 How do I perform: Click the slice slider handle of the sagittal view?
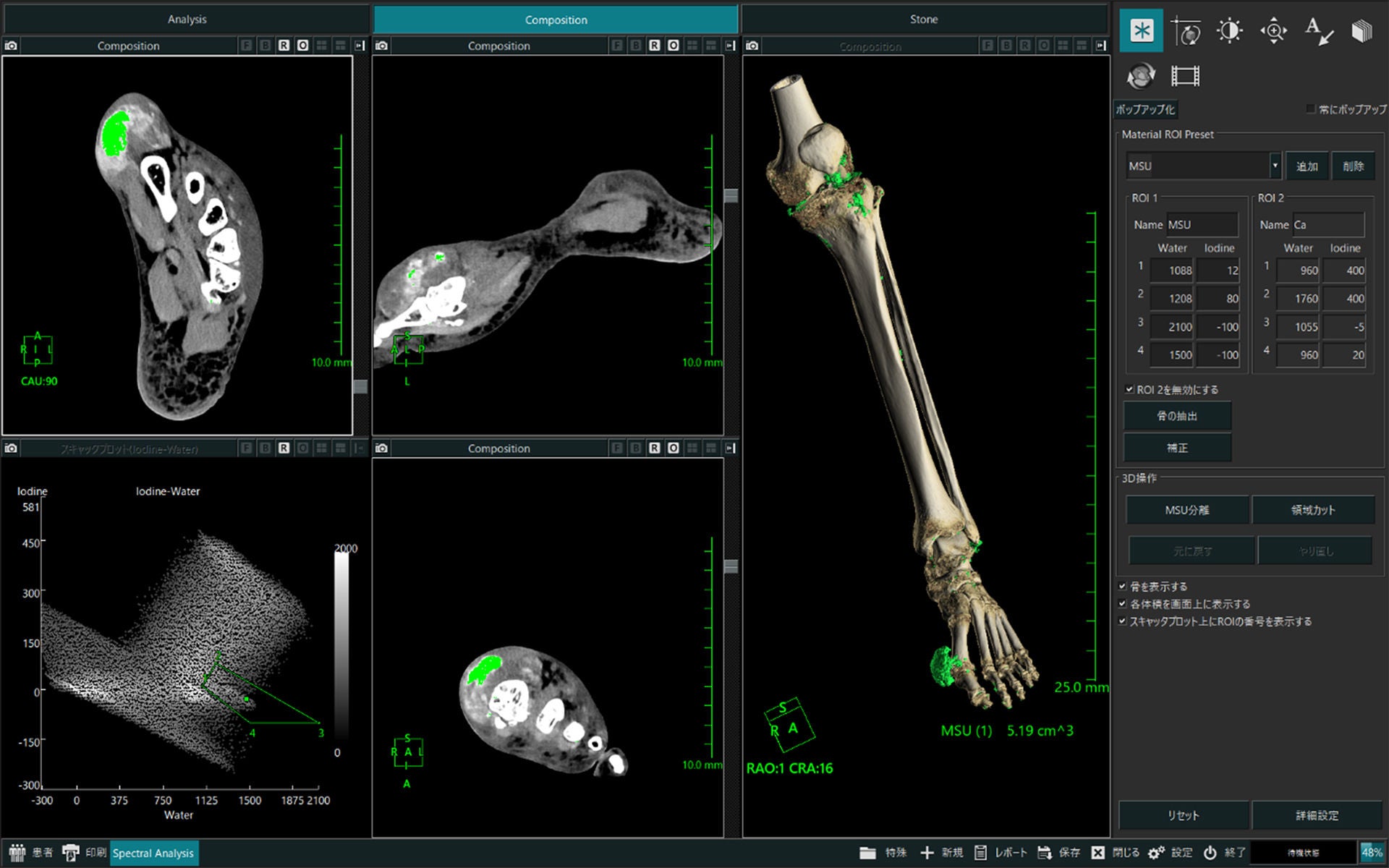coord(731,196)
